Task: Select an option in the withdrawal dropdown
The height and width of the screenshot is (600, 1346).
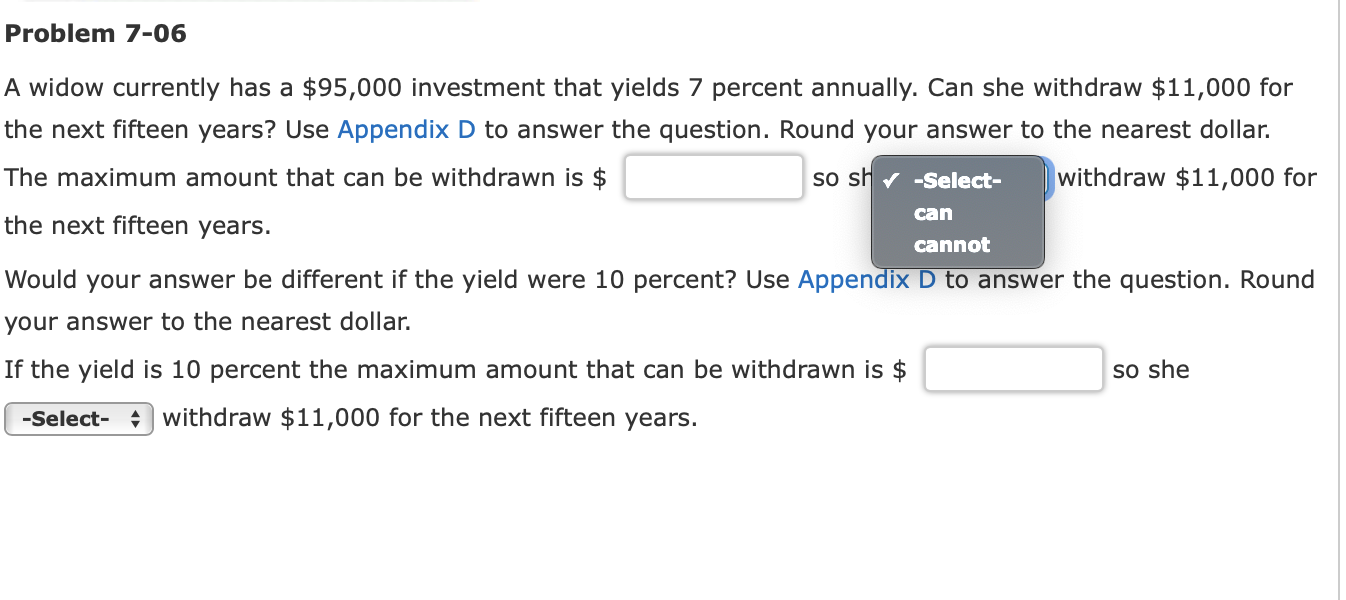Action: coord(932,212)
